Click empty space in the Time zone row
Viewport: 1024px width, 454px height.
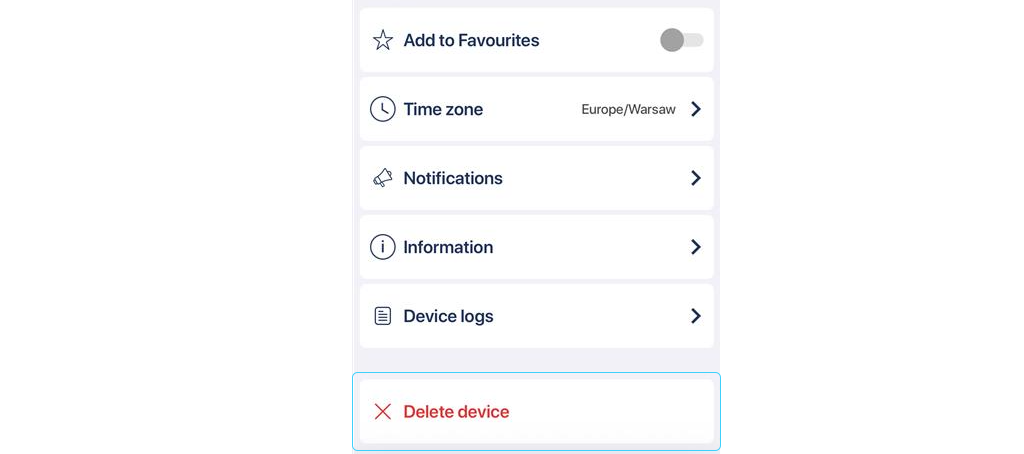pyautogui.click(x=530, y=109)
